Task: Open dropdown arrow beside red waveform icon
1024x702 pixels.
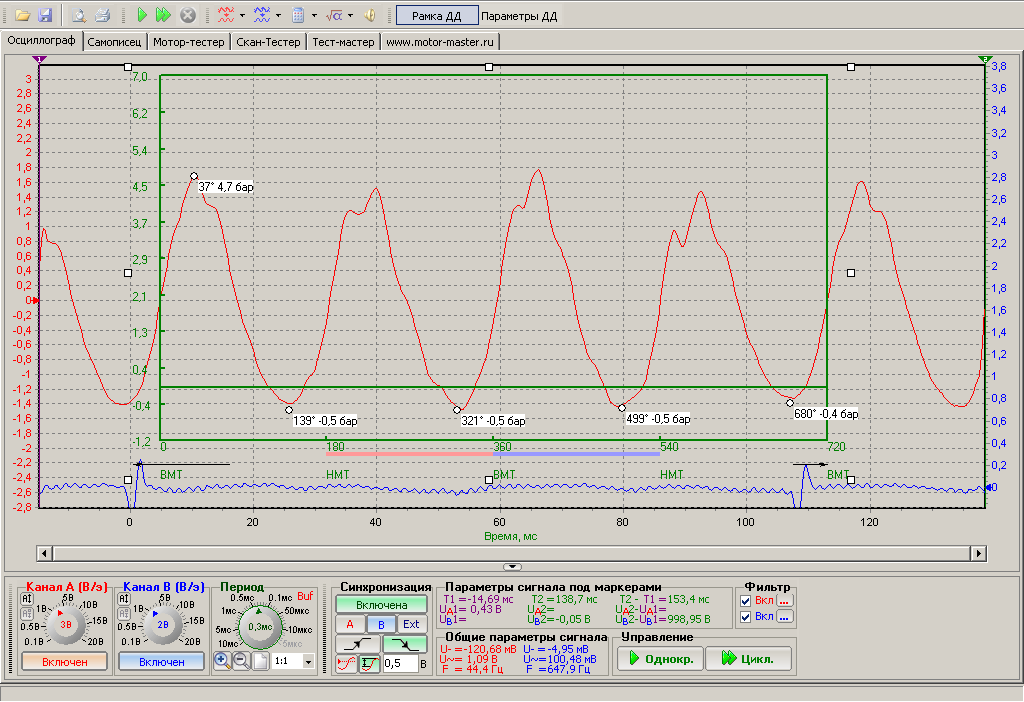Action: (x=242, y=15)
